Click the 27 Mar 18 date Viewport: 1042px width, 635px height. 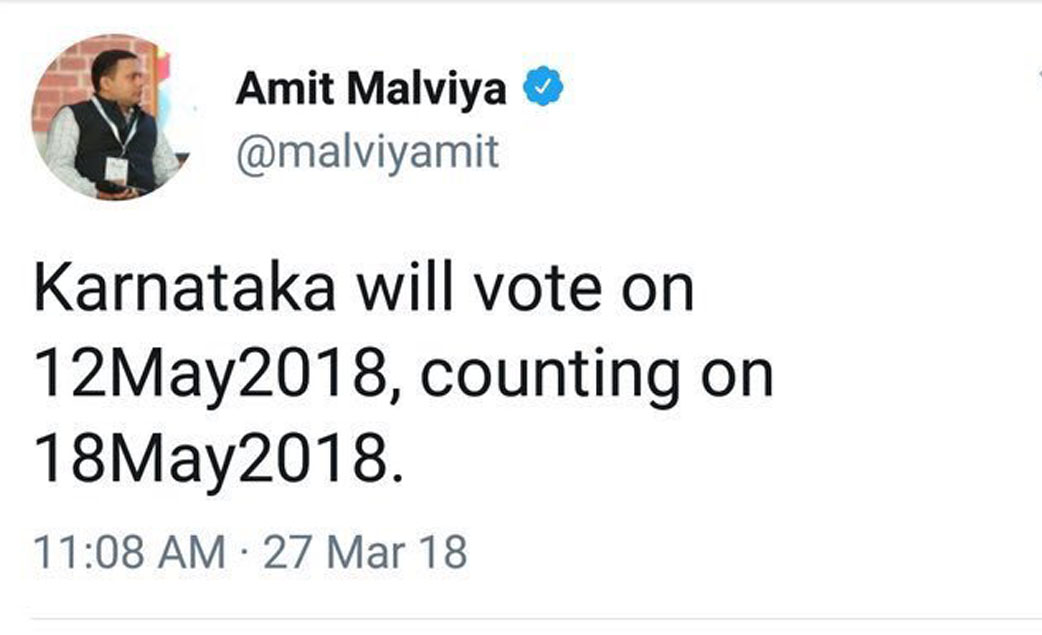click(x=365, y=551)
